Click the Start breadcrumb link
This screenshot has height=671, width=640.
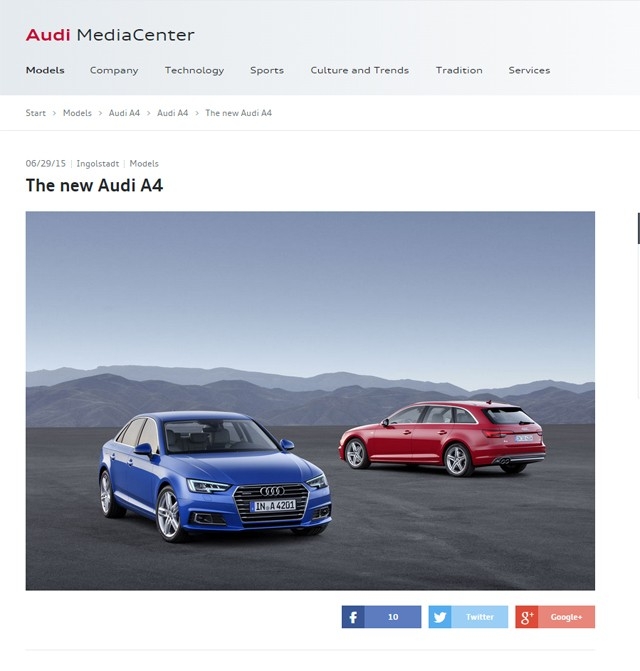[36, 113]
